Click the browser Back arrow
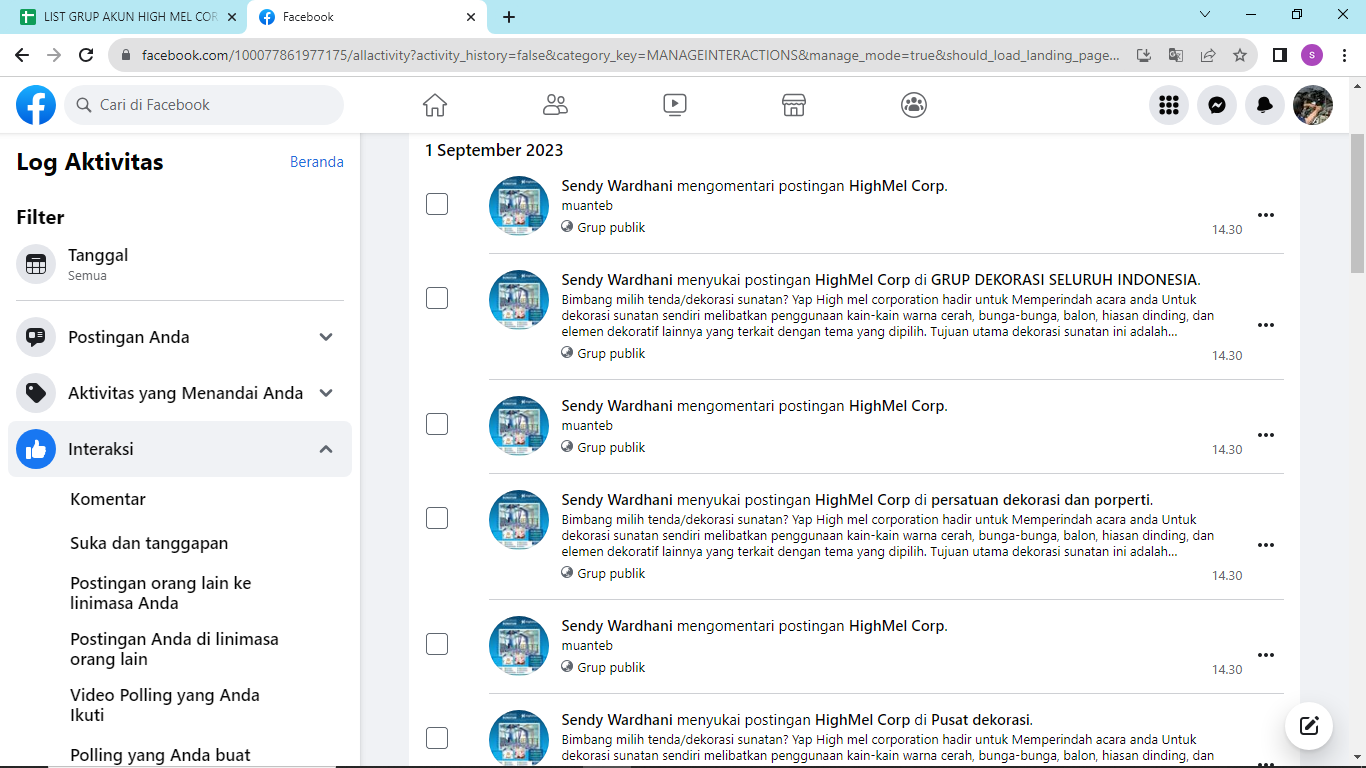The width and height of the screenshot is (1366, 768). point(22,55)
